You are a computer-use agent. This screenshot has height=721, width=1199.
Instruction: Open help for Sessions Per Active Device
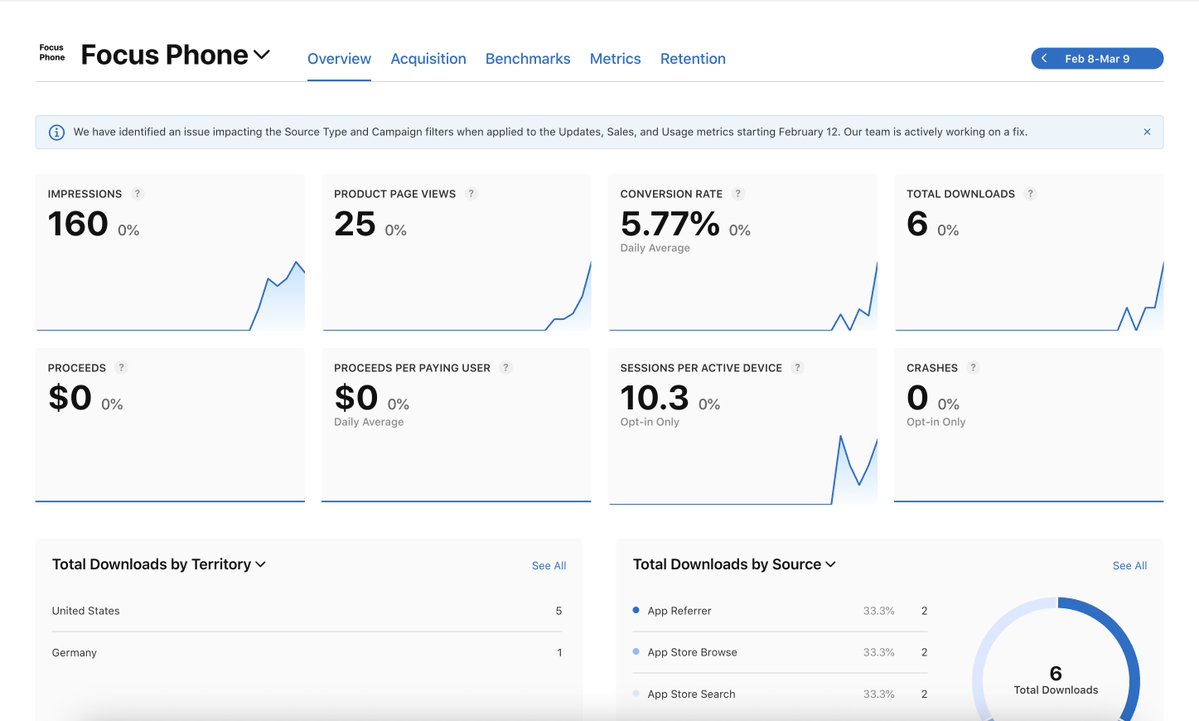coord(798,368)
